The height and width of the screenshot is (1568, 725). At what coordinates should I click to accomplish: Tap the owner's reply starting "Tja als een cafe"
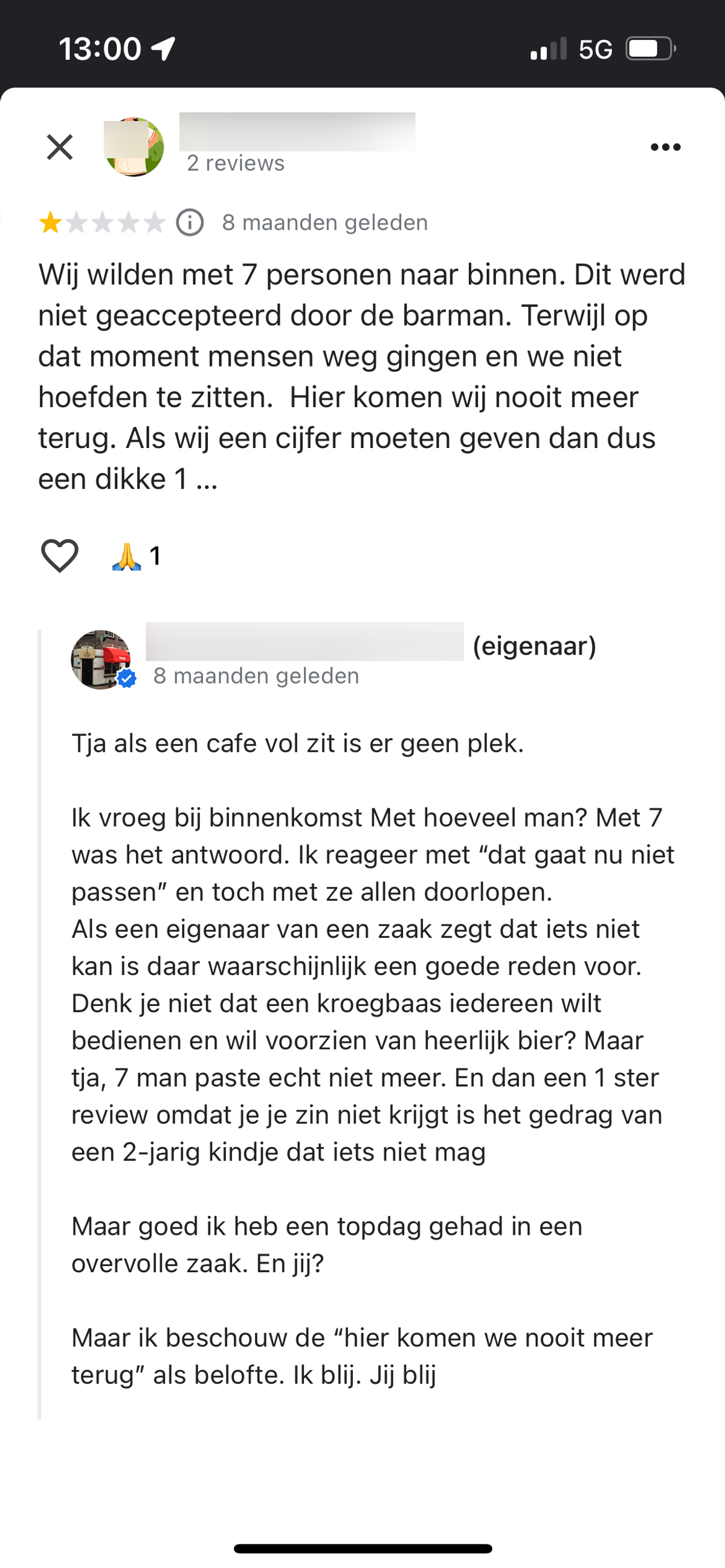pyautogui.click(x=373, y=1059)
